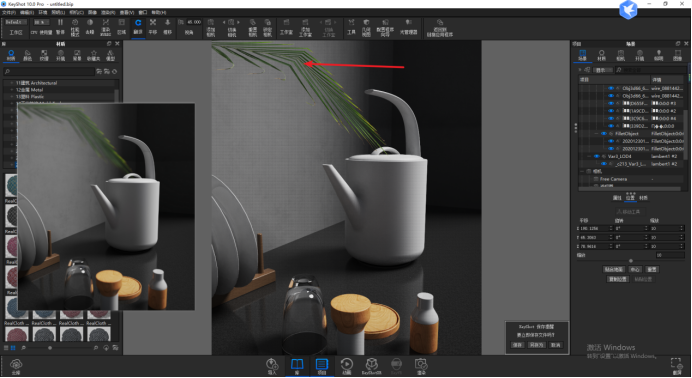Click the library search input field

(x=49, y=71)
